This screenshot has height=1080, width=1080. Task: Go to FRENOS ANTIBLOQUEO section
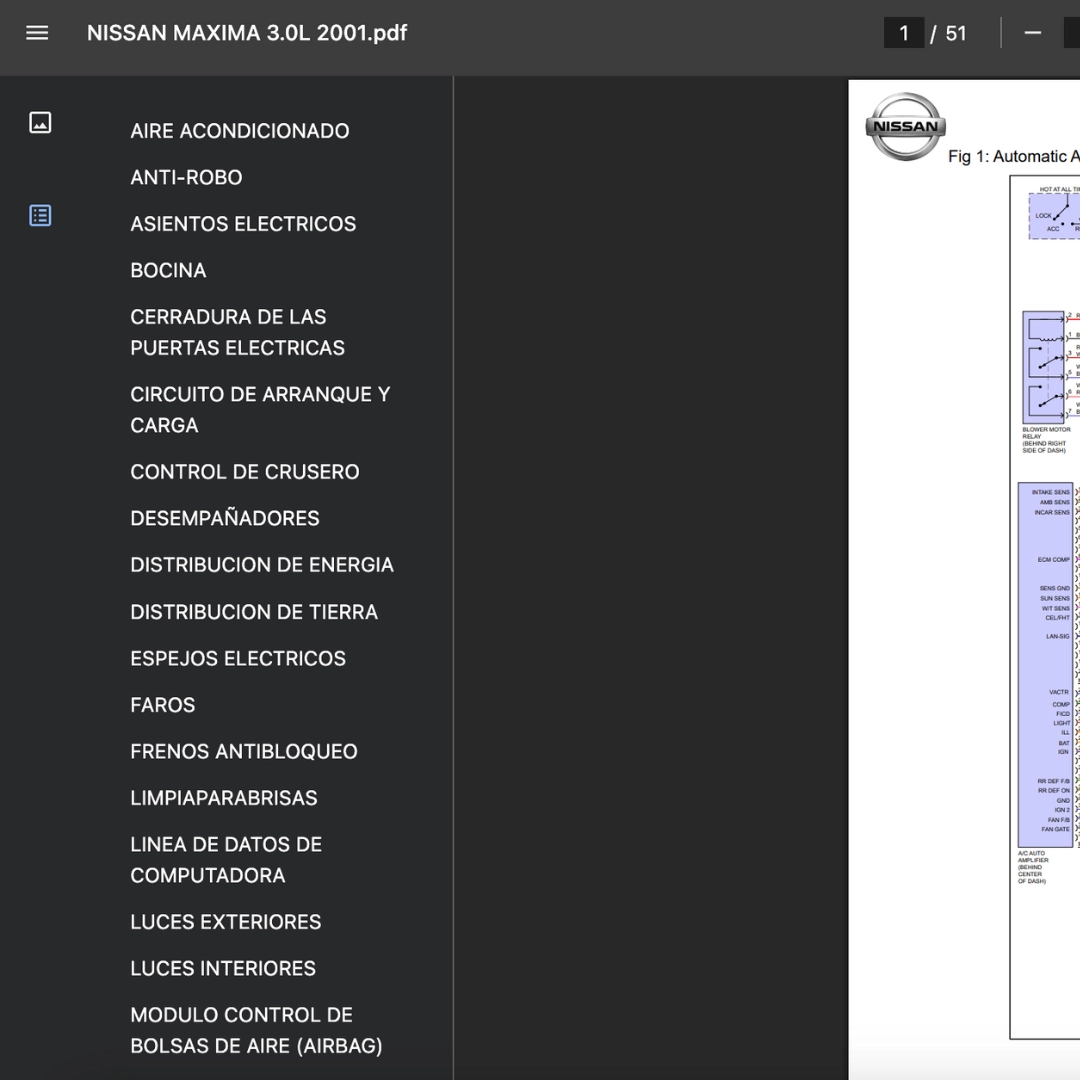(x=244, y=751)
